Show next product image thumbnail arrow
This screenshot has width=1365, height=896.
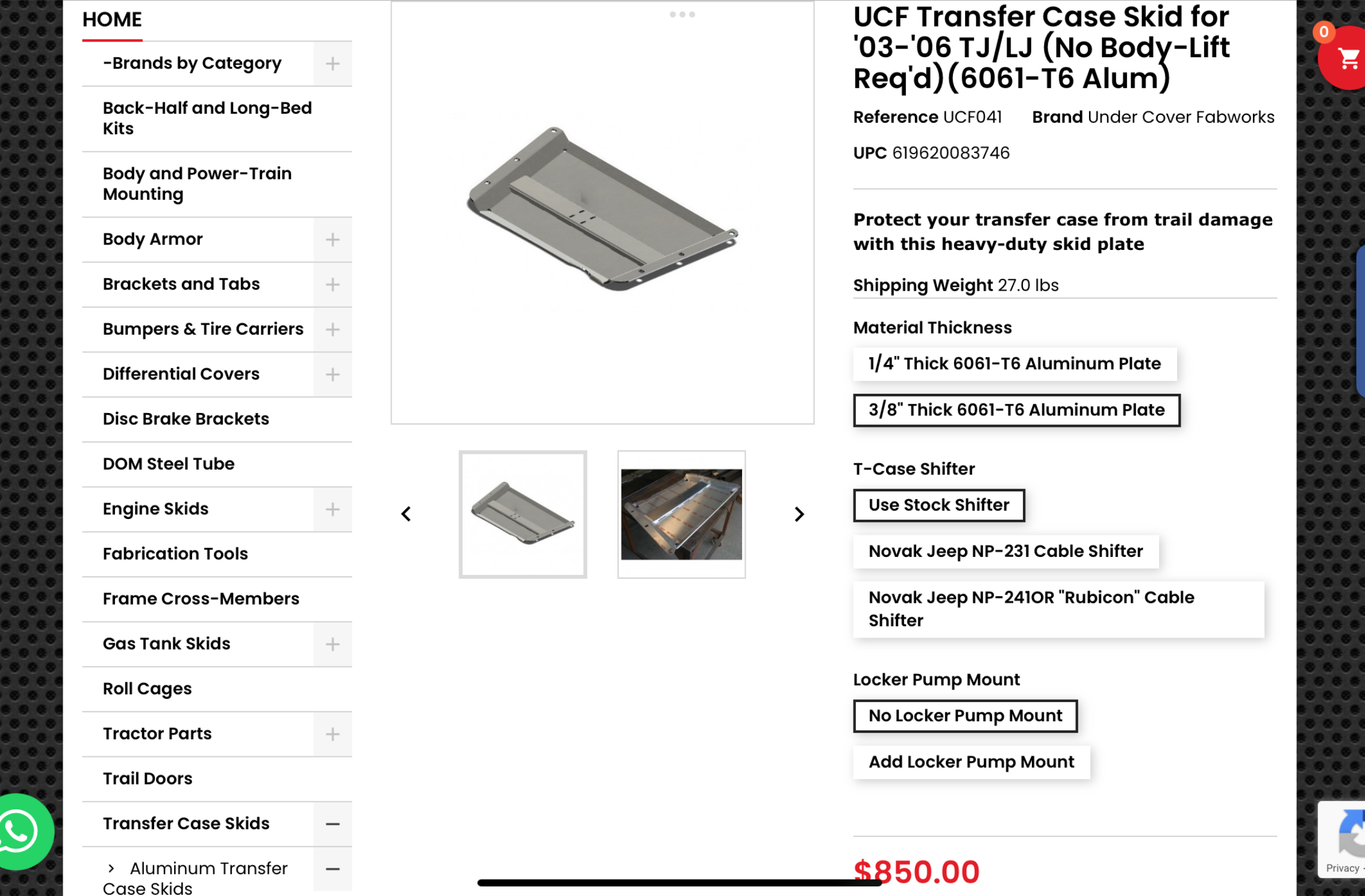[799, 514]
